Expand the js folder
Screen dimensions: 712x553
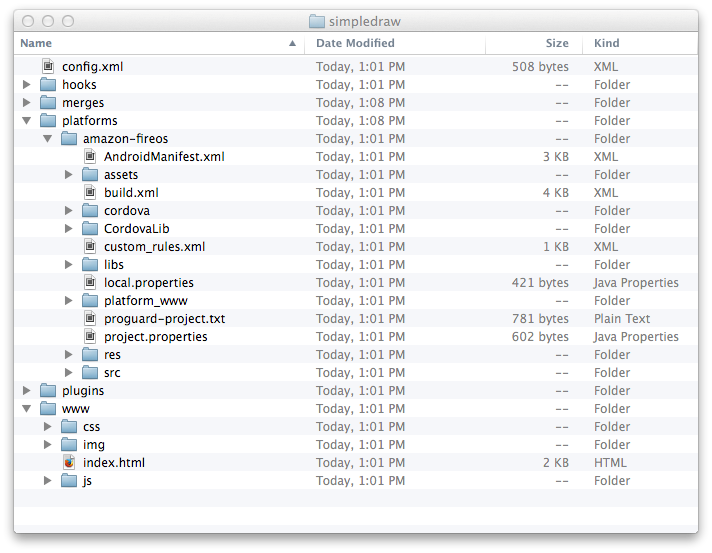[x=48, y=480]
